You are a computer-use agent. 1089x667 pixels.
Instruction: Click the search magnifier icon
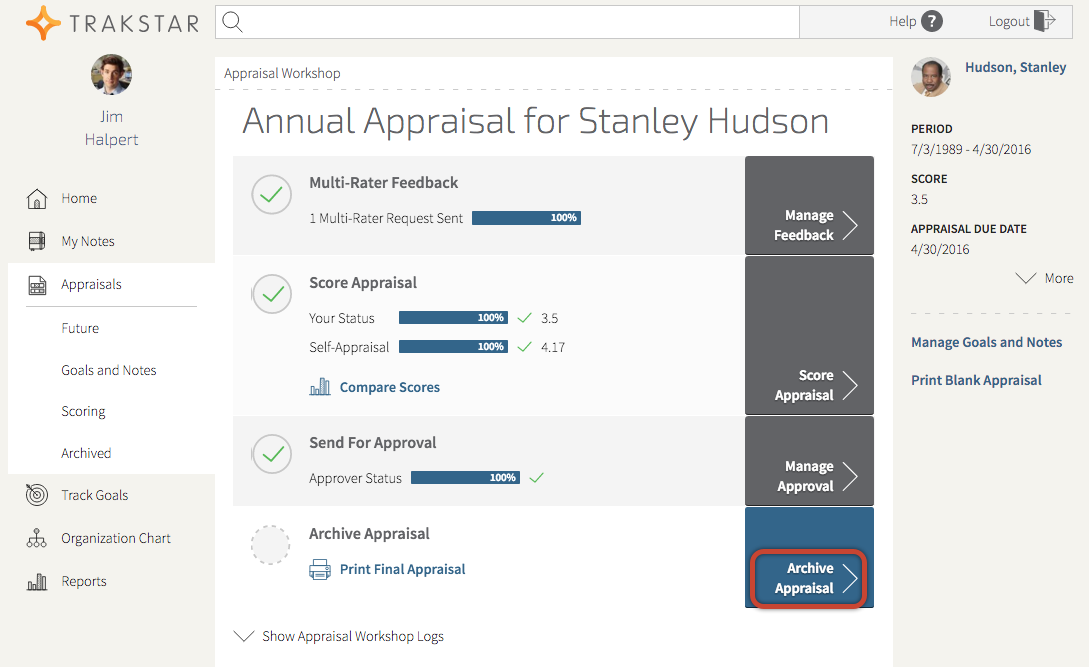coord(232,20)
